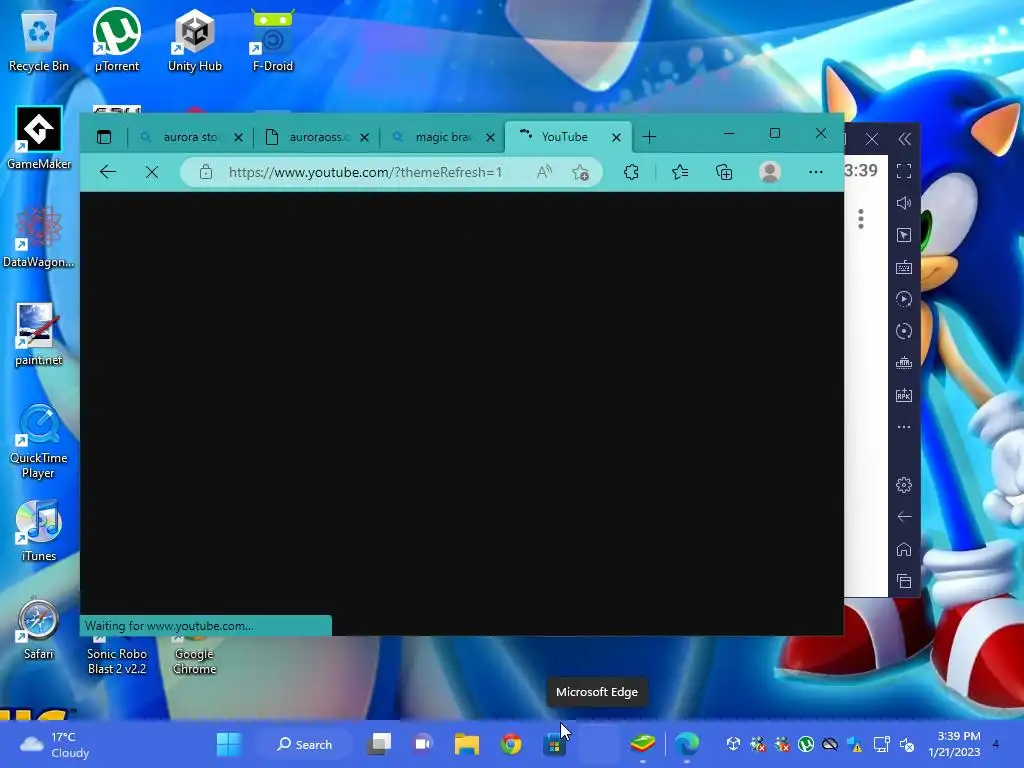Viewport: 1024px width, 768px height.
Task: Open Task View from taskbar
Action: pos(379,744)
